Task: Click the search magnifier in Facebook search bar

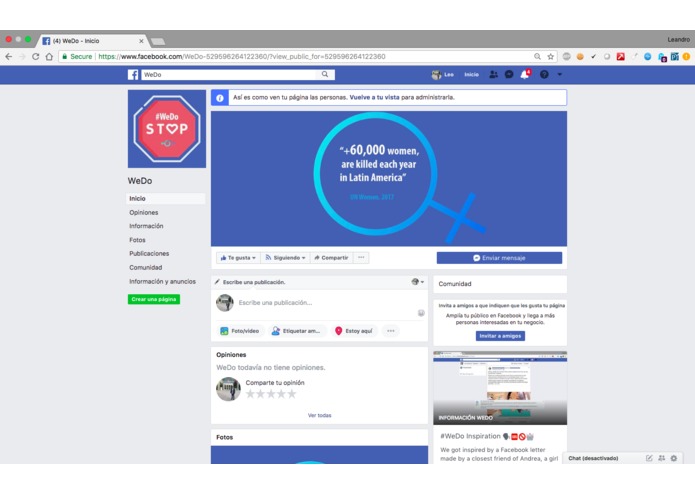Action: (x=325, y=74)
